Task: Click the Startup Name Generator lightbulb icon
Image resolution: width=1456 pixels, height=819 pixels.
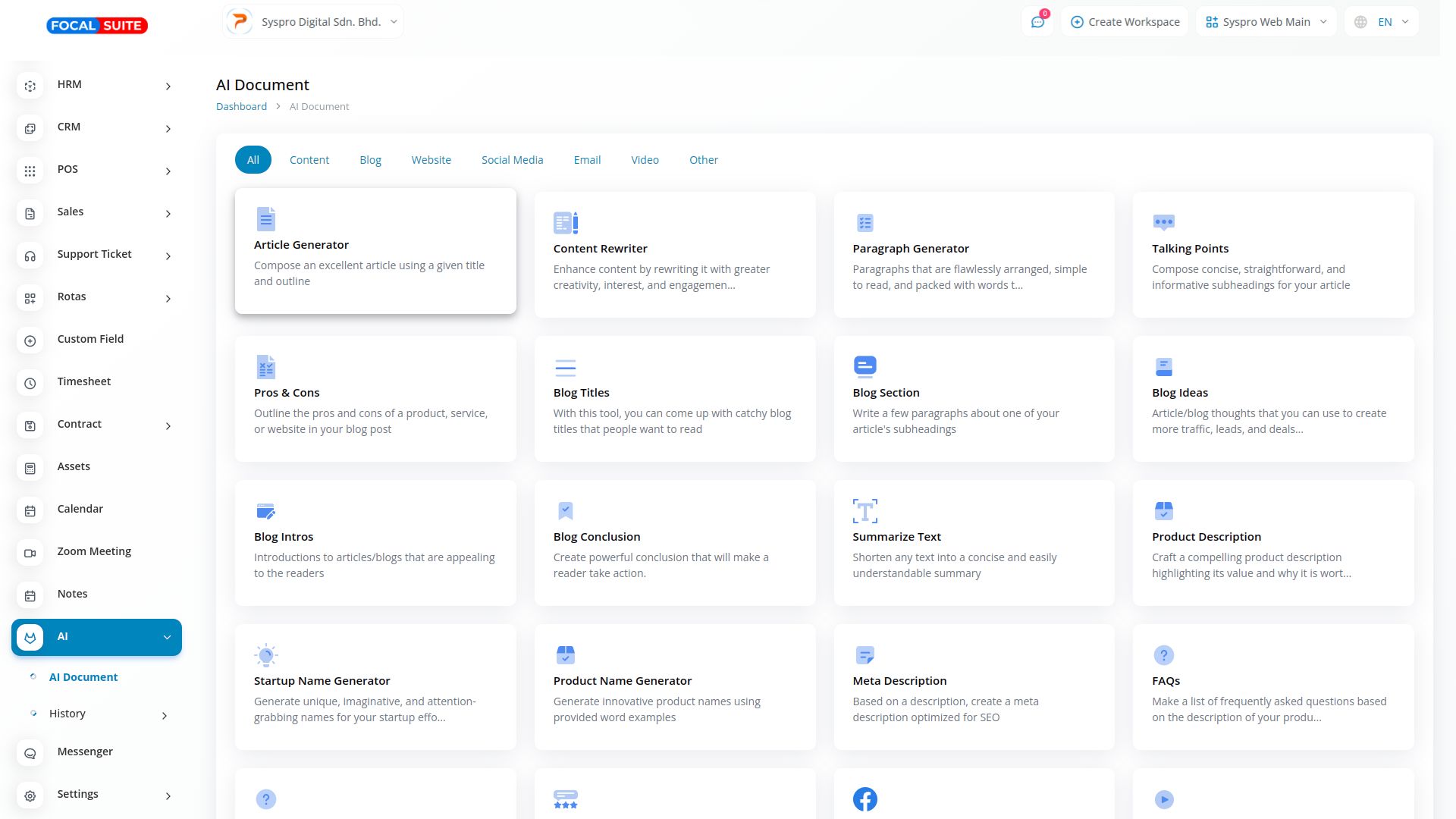Action: click(265, 655)
